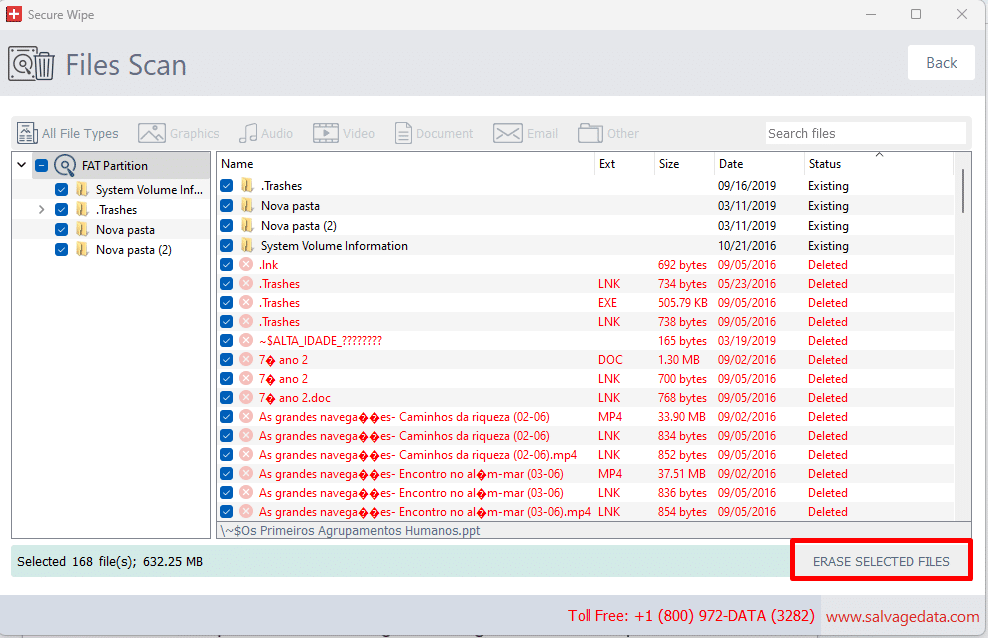Viewport: 988px width, 638px height.
Task: Click folder icon beside Nova pasta (2) in tree
Action: click(x=82, y=250)
